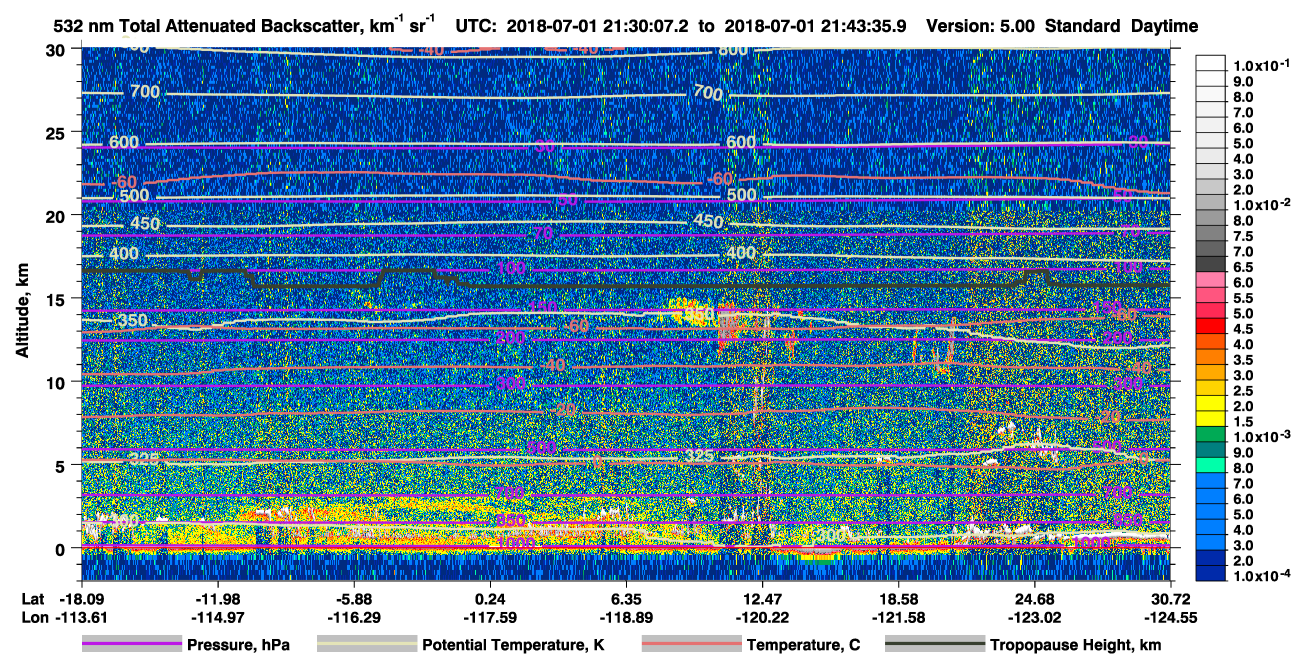1300x667 pixels.
Task: Click the darkest gray colorbar swatch
Action: click(1213, 262)
